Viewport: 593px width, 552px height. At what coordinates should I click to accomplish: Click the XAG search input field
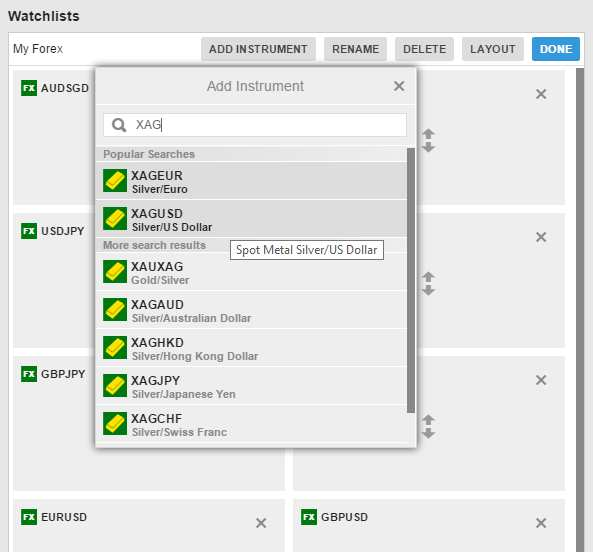pos(255,125)
